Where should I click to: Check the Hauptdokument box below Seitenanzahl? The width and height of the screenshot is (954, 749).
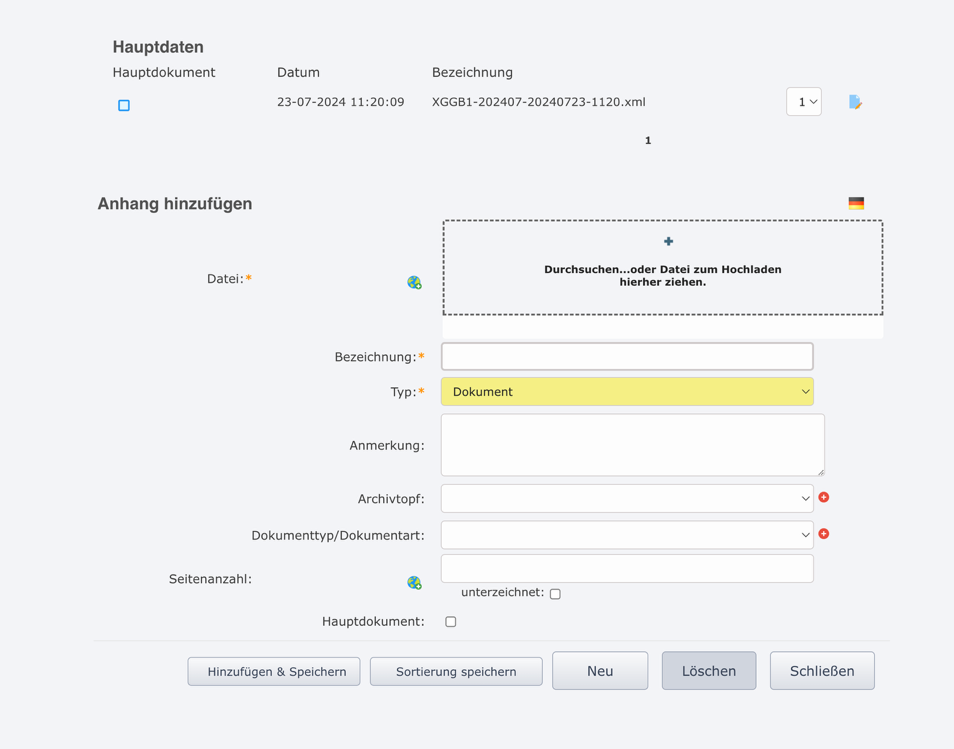tap(450, 621)
